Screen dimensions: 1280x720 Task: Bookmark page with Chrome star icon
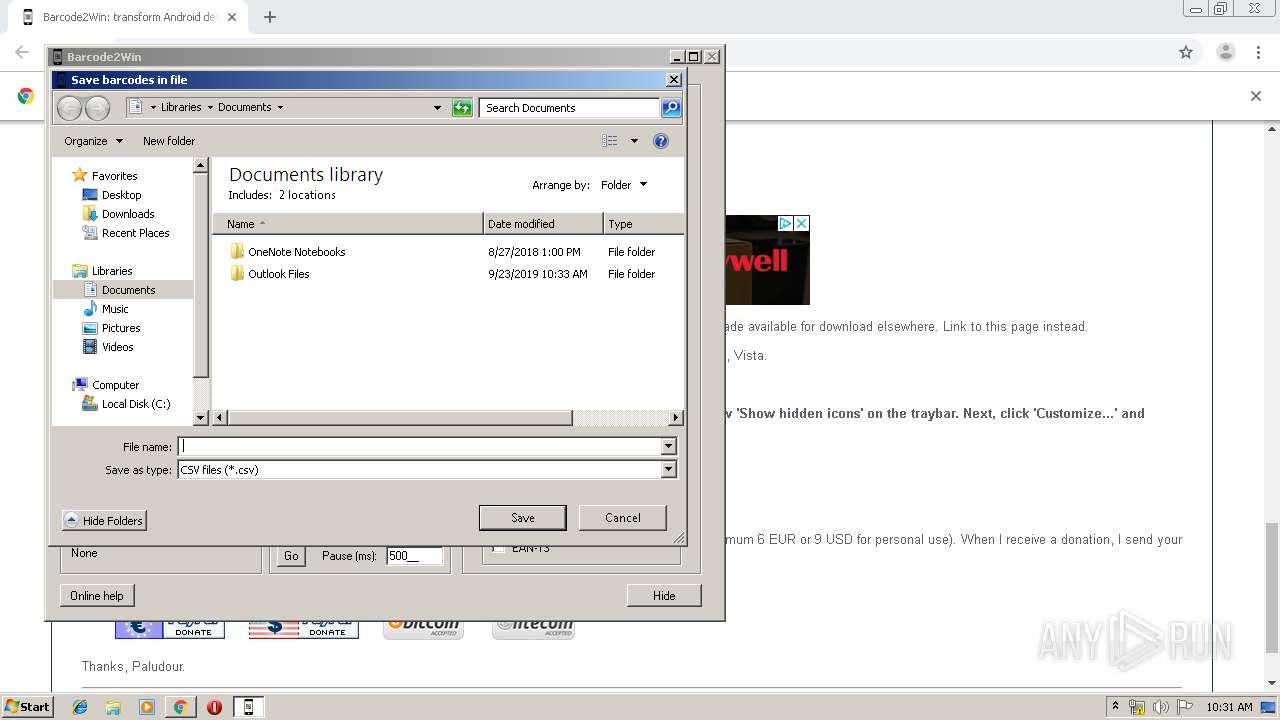pyautogui.click(x=1186, y=52)
